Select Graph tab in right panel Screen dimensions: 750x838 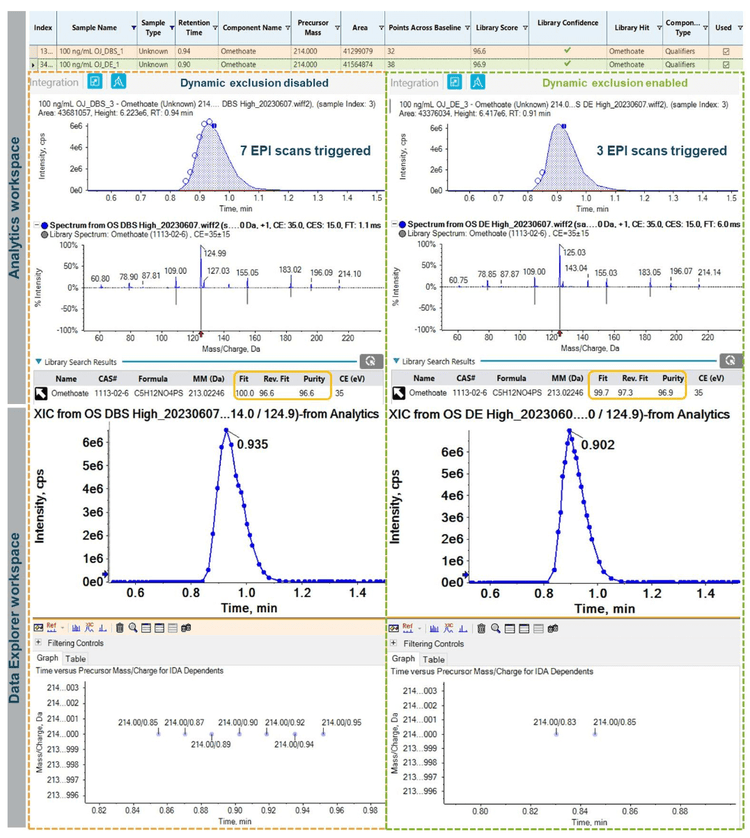[402, 659]
